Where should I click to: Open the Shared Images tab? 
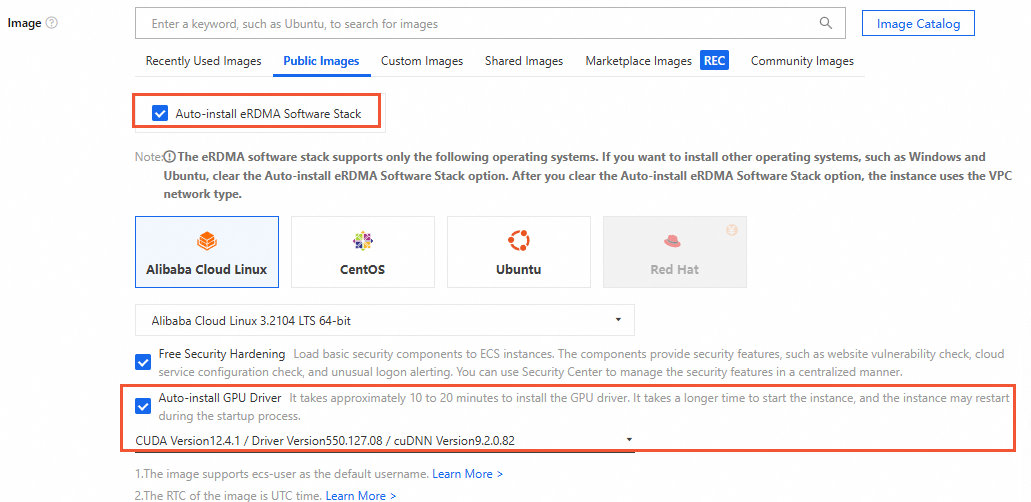tap(524, 61)
